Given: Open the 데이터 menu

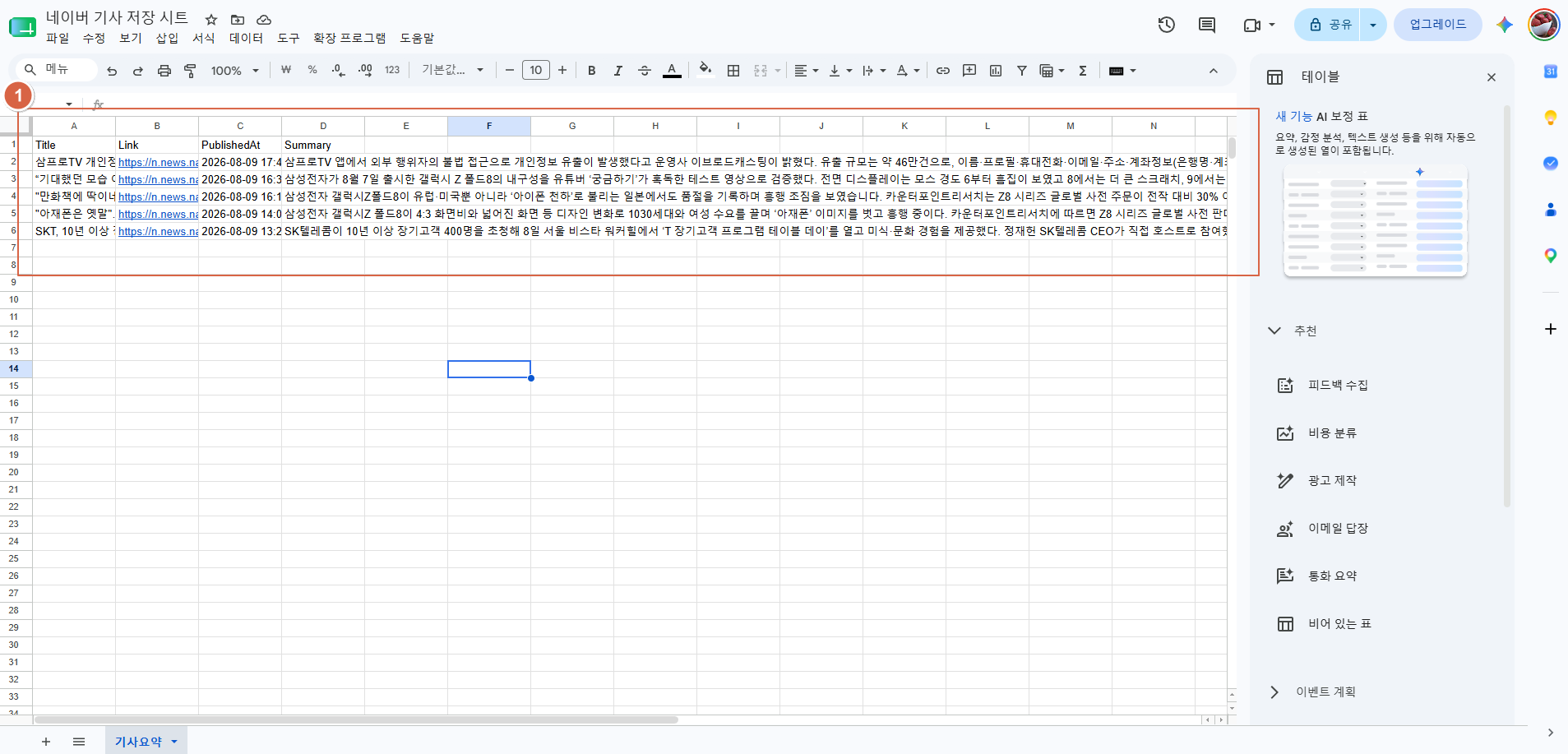Looking at the screenshot, I should pos(246,39).
